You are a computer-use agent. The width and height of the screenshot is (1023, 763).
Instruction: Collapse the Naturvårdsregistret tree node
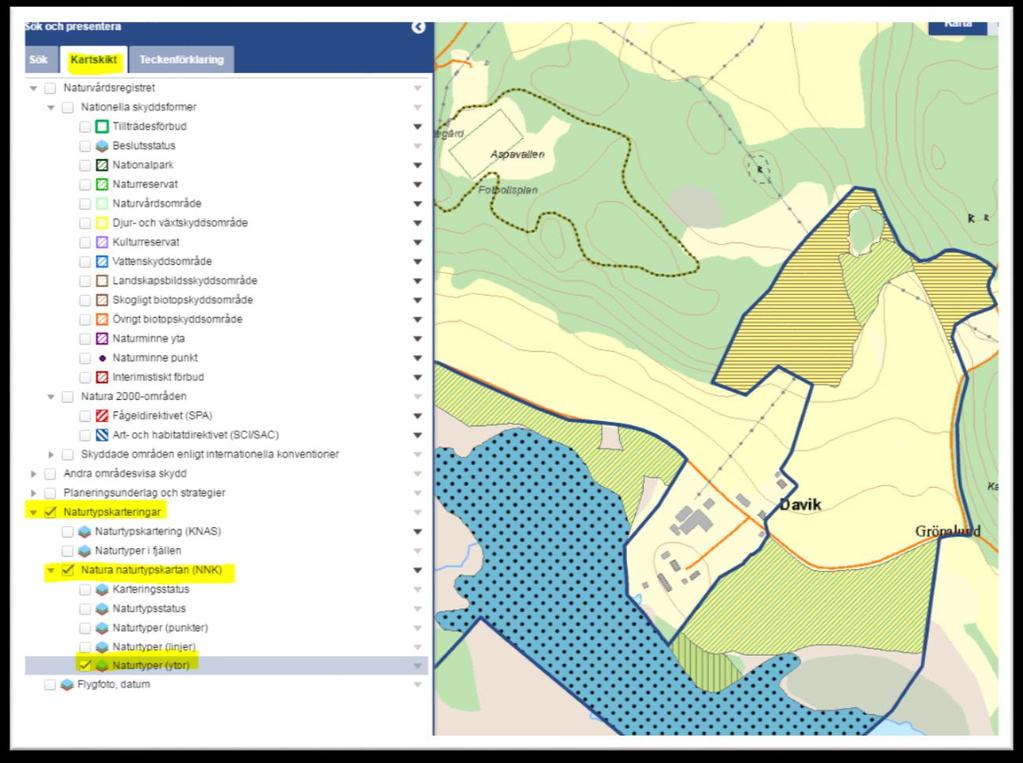(x=33, y=88)
